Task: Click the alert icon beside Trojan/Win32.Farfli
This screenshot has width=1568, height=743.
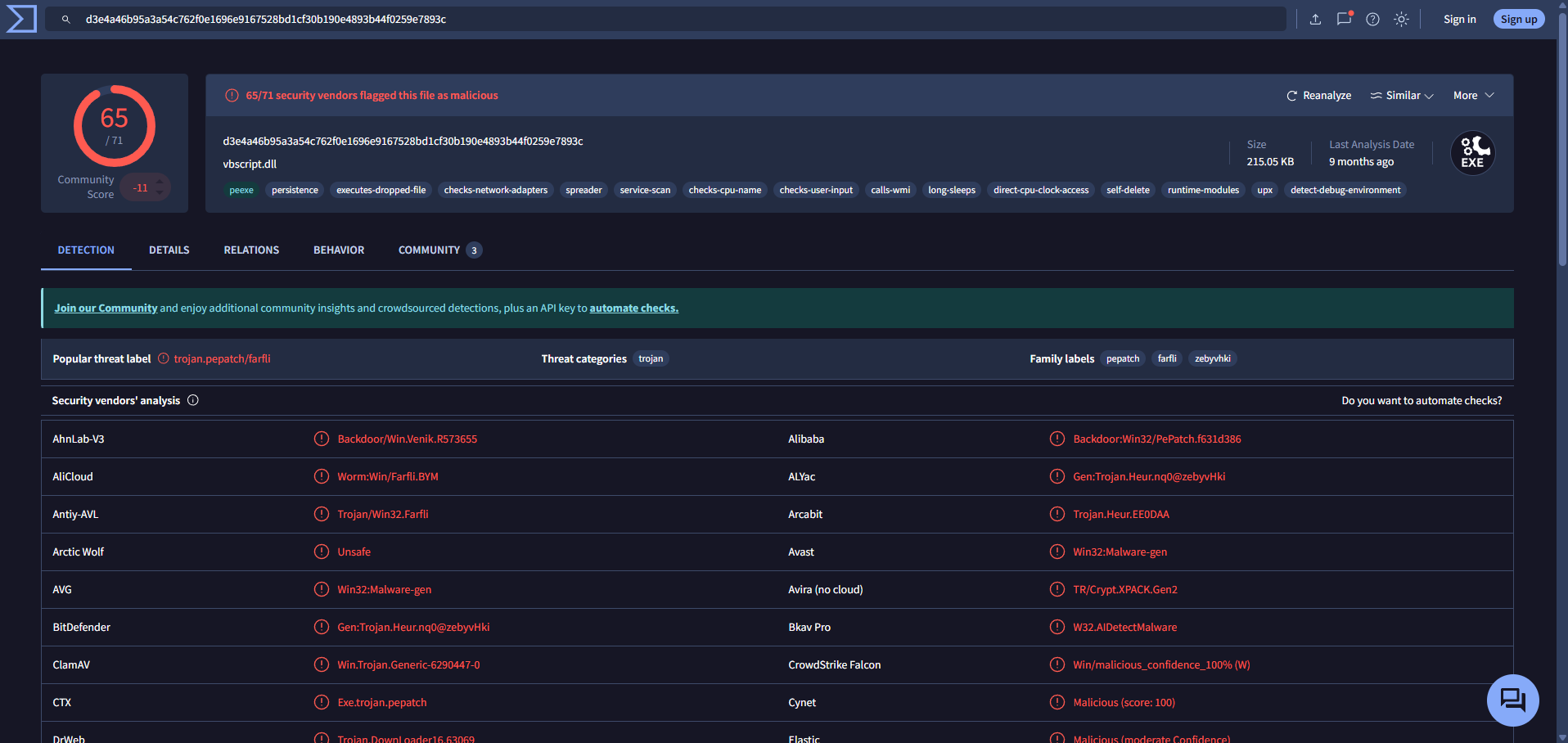Action: tap(322, 514)
